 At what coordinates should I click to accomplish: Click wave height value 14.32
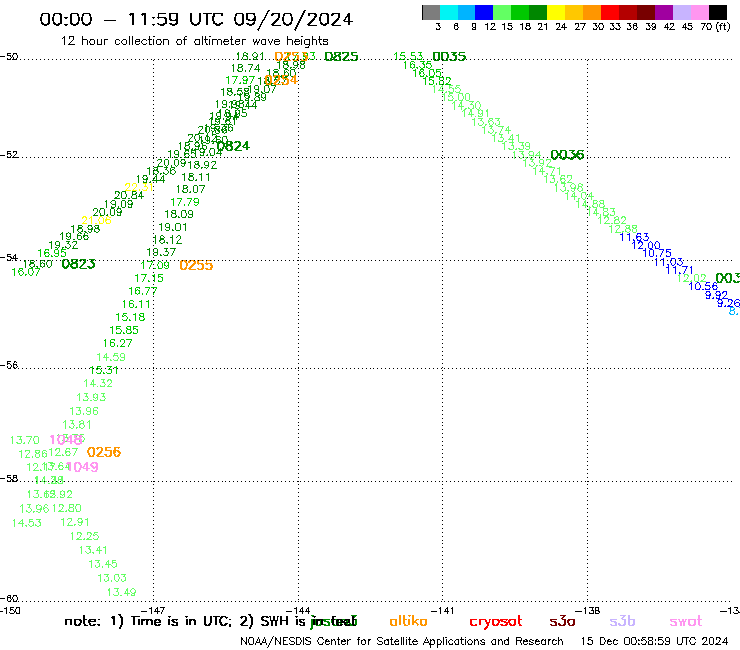[98, 383]
